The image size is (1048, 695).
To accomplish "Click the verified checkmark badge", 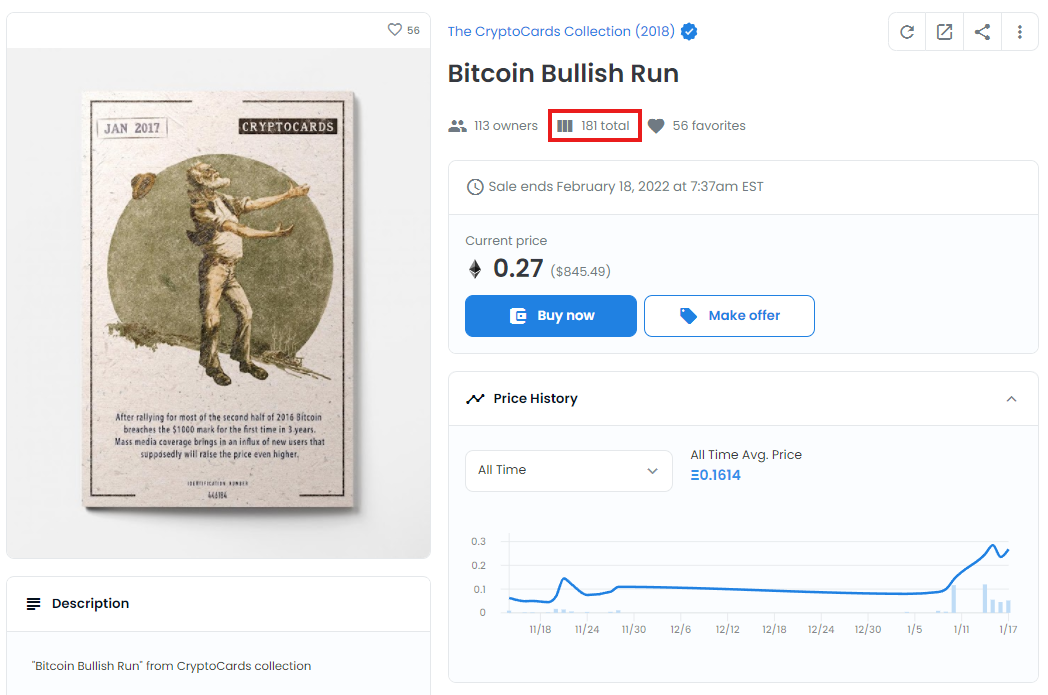I will coord(689,31).
